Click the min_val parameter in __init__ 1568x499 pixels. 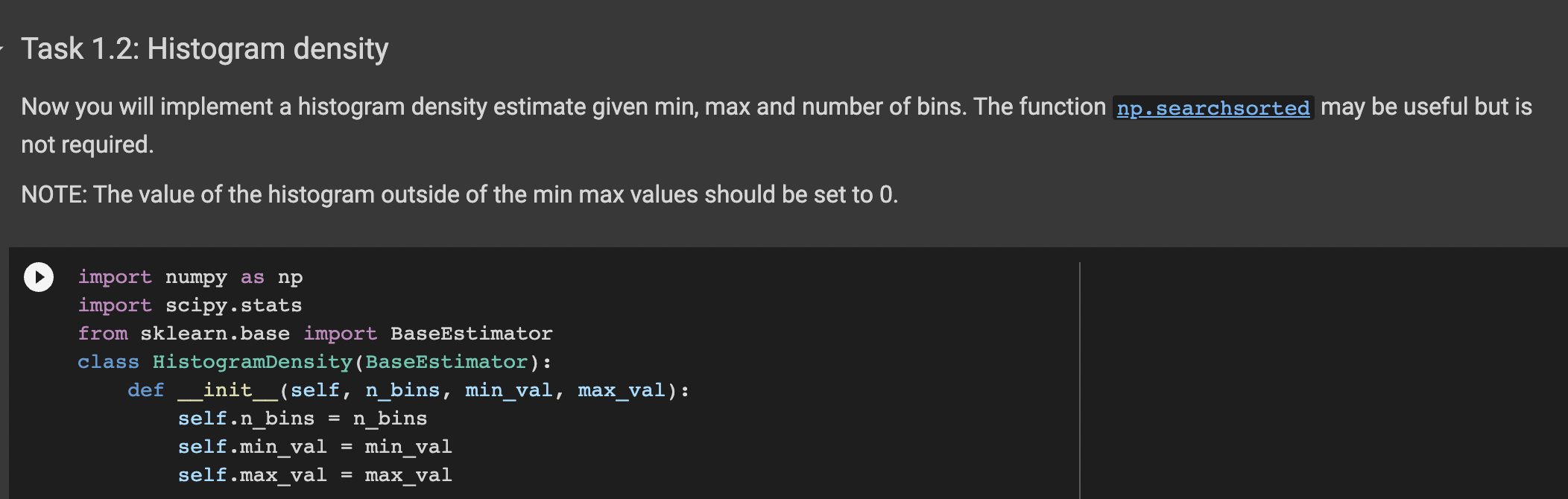(x=510, y=390)
